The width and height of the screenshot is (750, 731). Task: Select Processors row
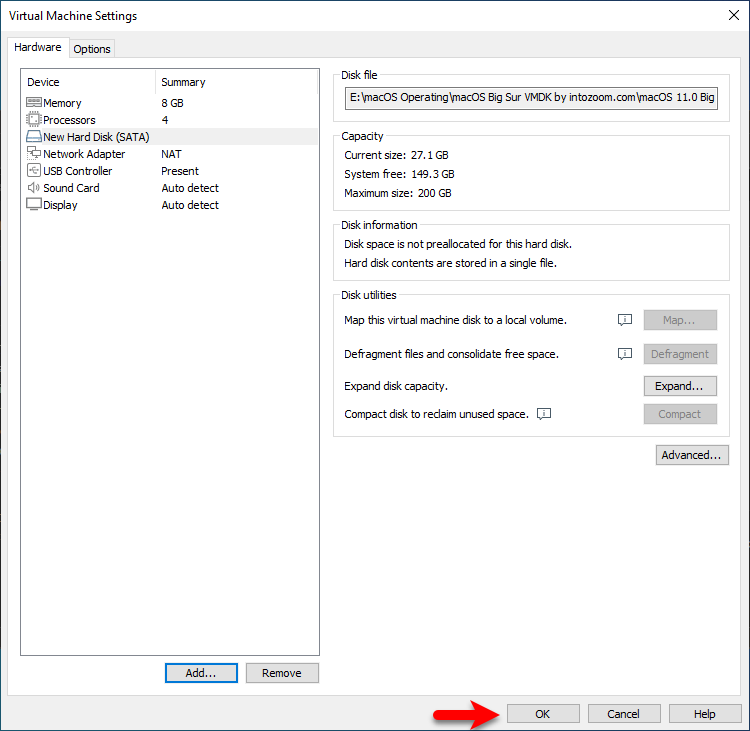[170, 120]
